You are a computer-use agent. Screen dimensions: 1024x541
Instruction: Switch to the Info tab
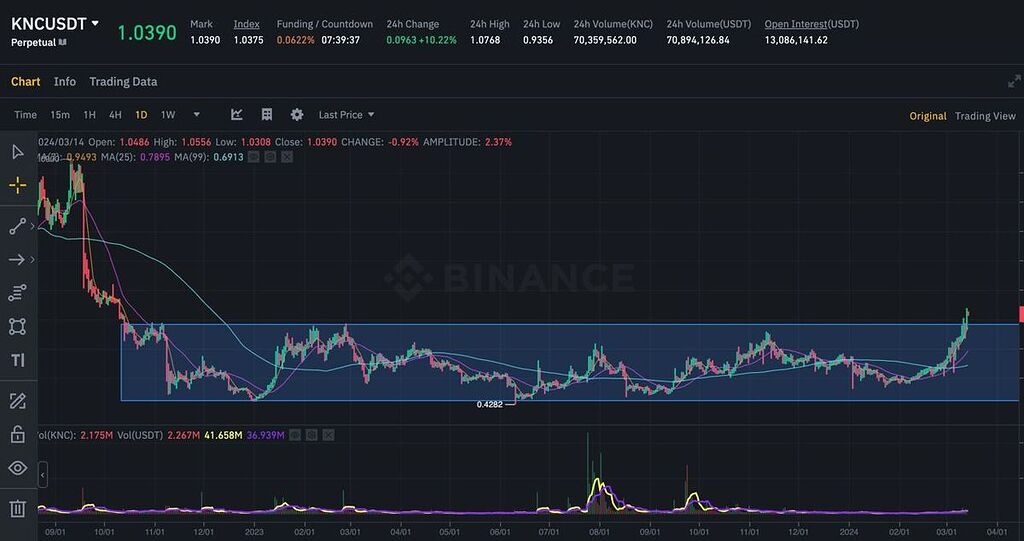pos(65,82)
